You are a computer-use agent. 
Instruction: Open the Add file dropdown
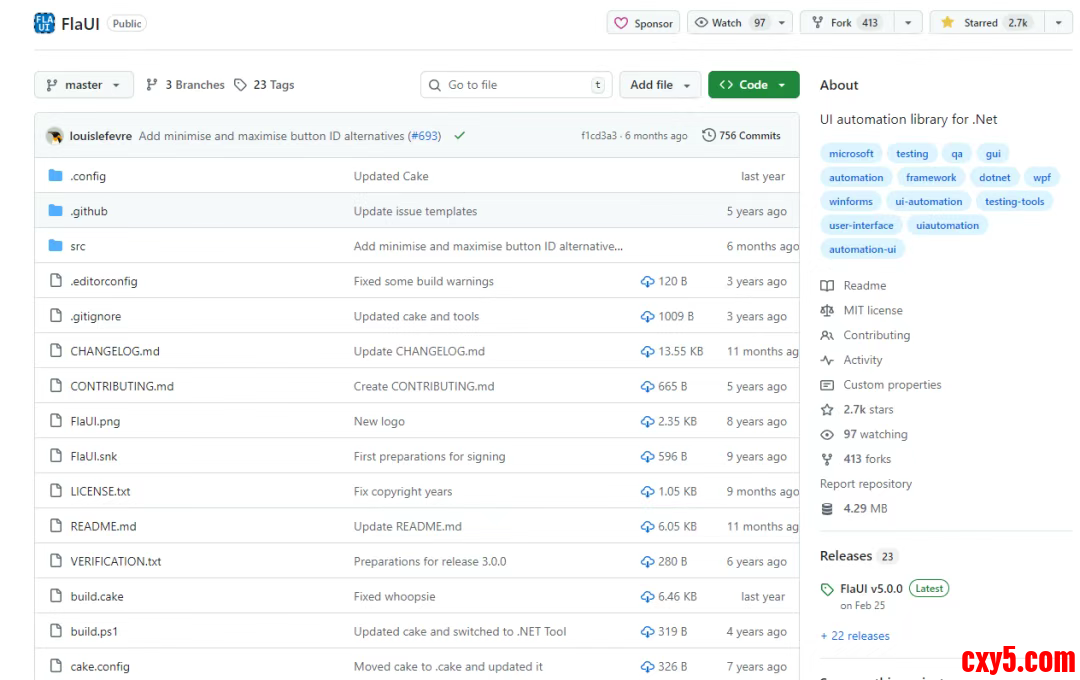660,85
